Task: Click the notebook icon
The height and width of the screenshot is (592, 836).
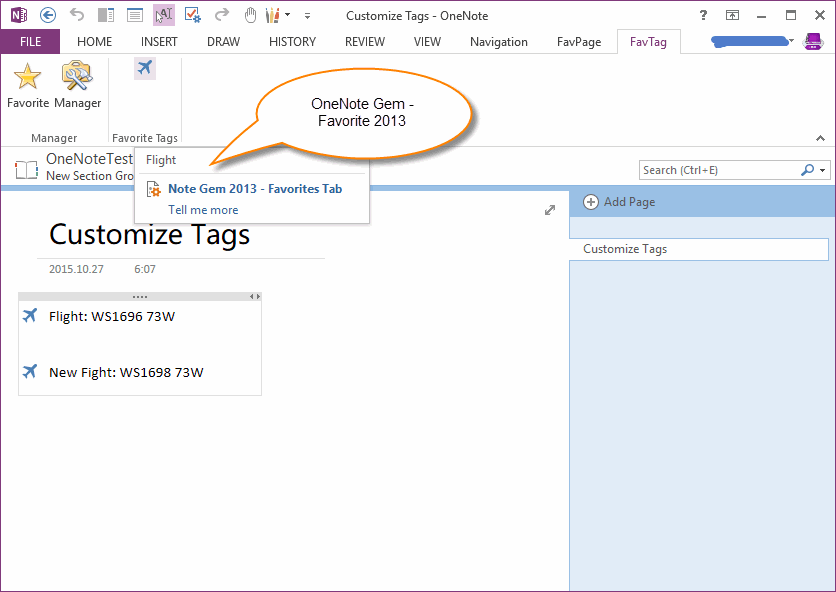Action: tap(26, 170)
